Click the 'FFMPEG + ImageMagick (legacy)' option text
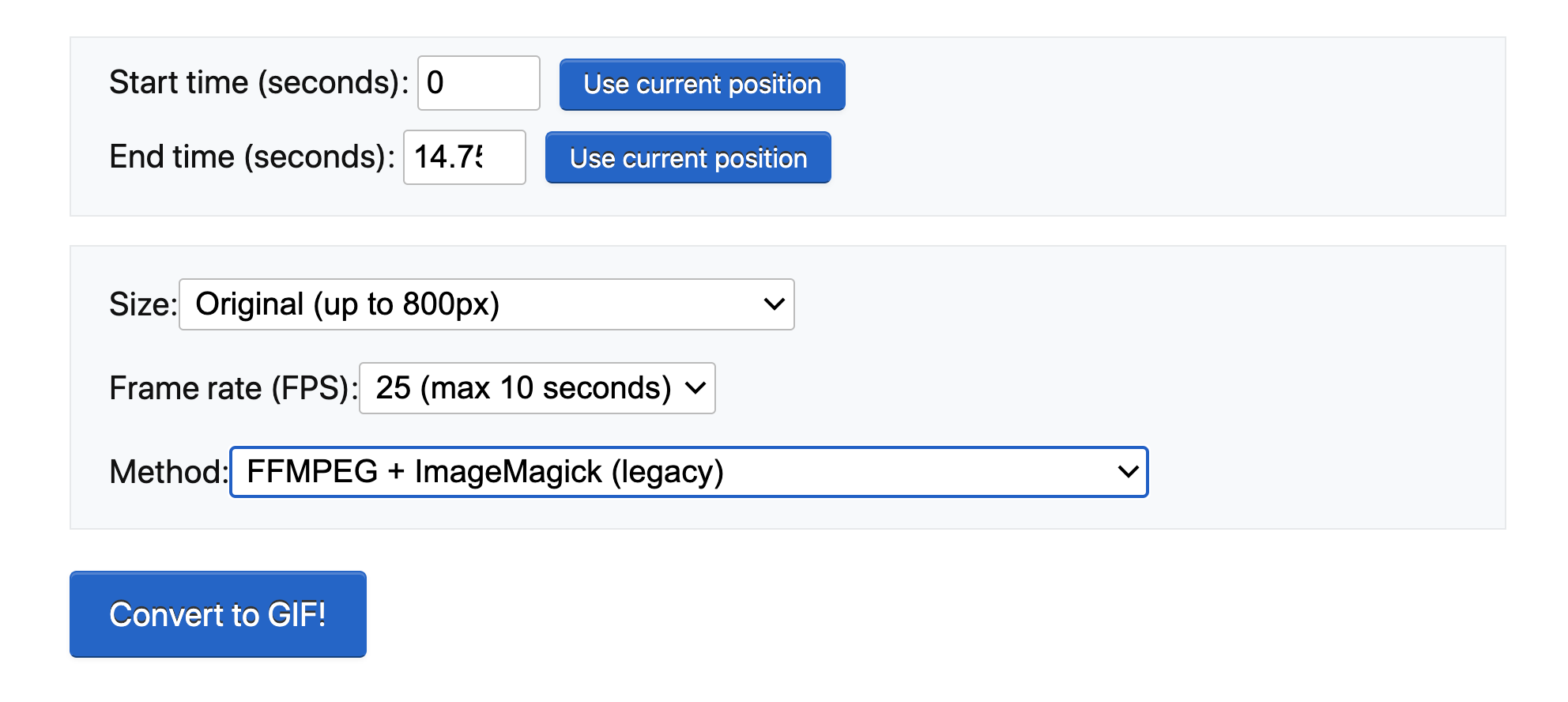Viewport: 1568px width, 702px height. pos(485,472)
